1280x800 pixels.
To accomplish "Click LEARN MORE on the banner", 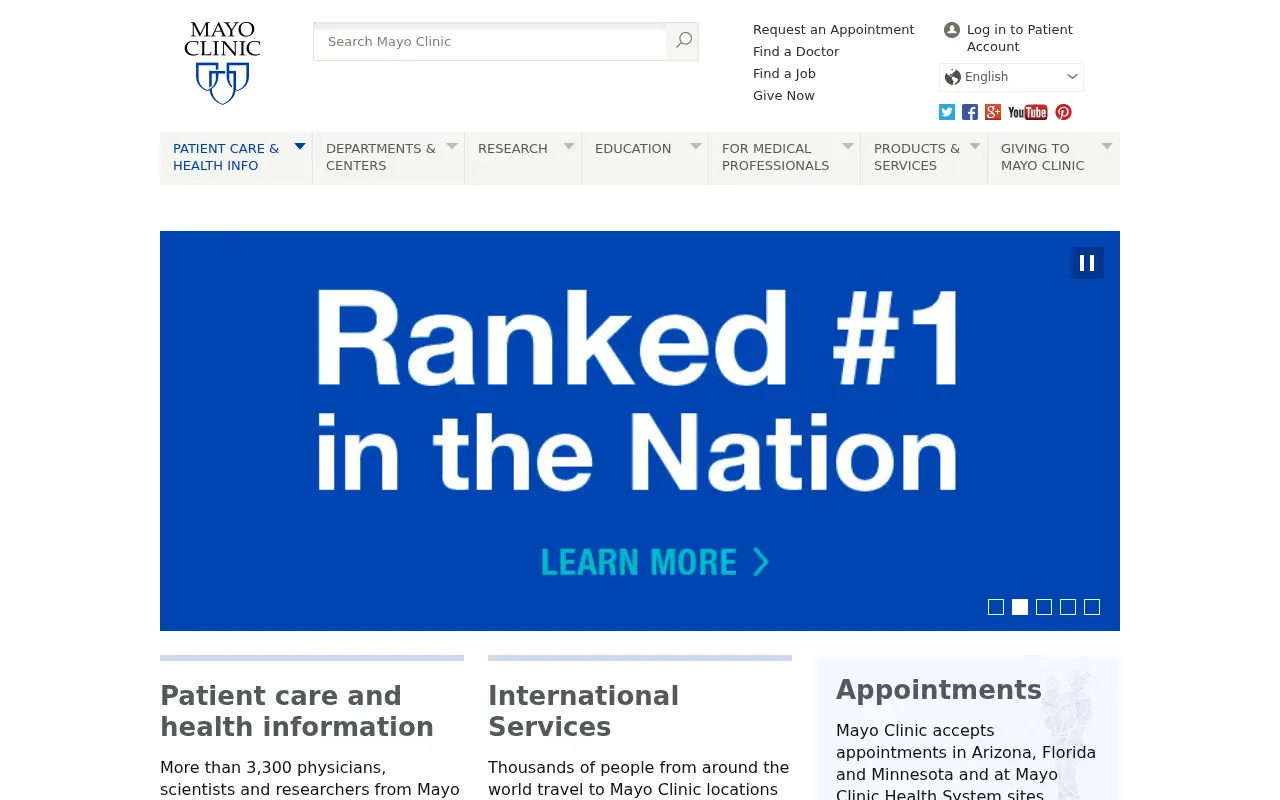I will [655, 562].
